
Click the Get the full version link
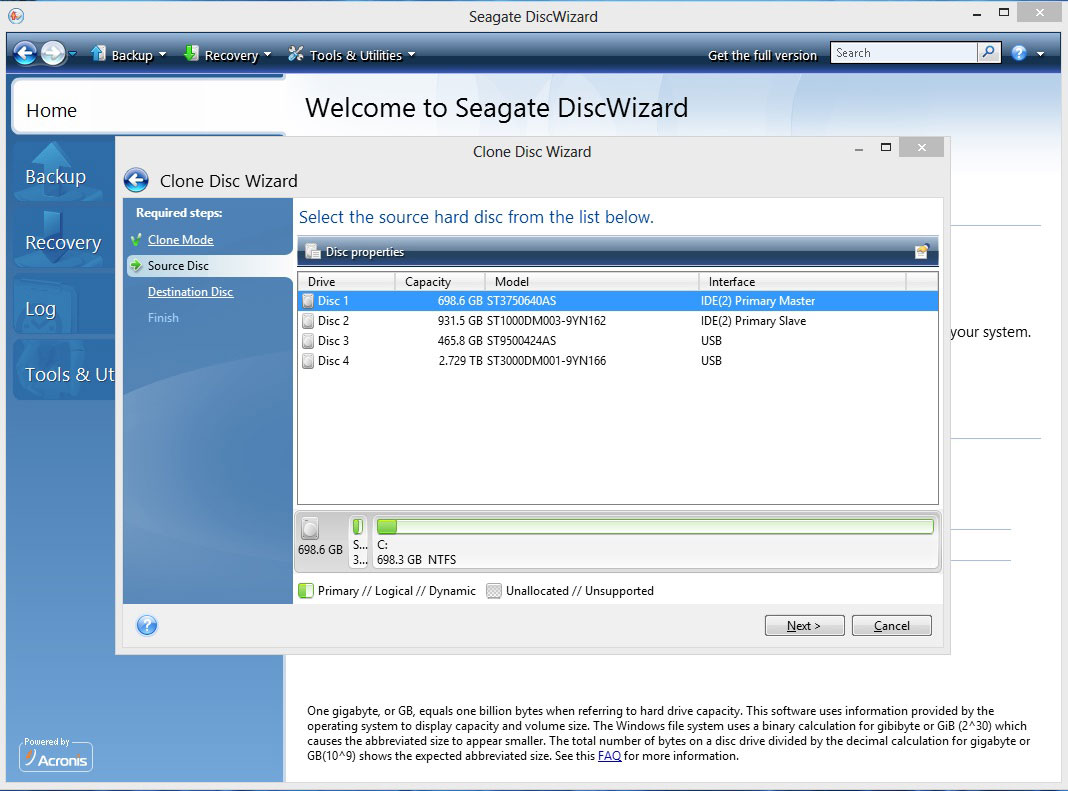pos(762,55)
